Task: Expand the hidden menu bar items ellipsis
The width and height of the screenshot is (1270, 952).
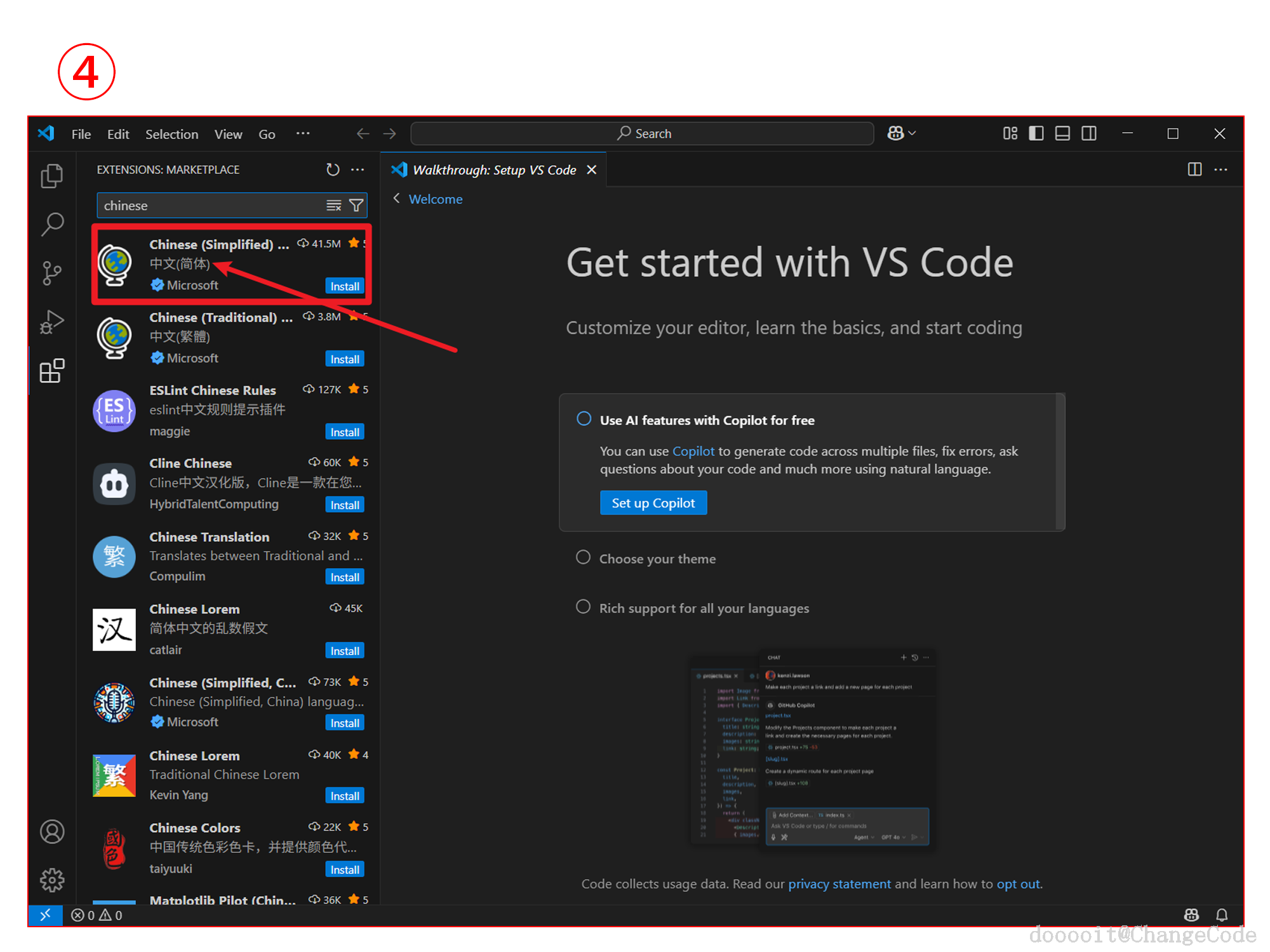Action: (x=303, y=133)
